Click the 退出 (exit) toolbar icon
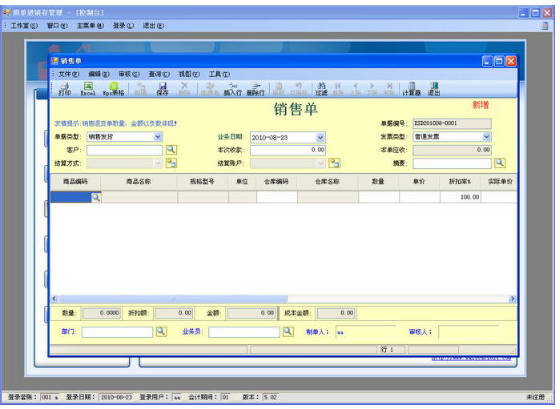Viewport: 560px width, 409px height. pos(434,89)
